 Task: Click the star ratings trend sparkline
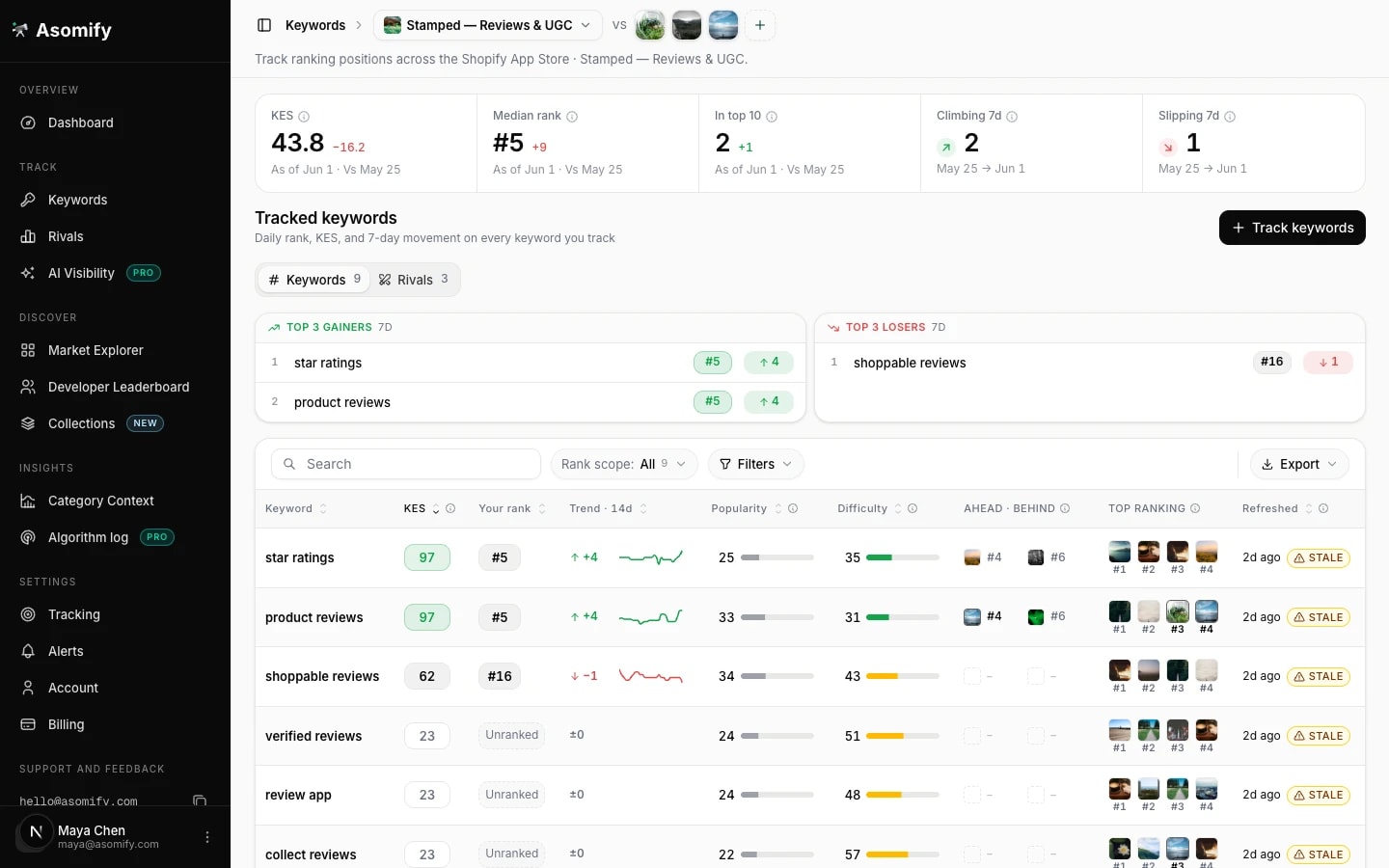point(651,557)
